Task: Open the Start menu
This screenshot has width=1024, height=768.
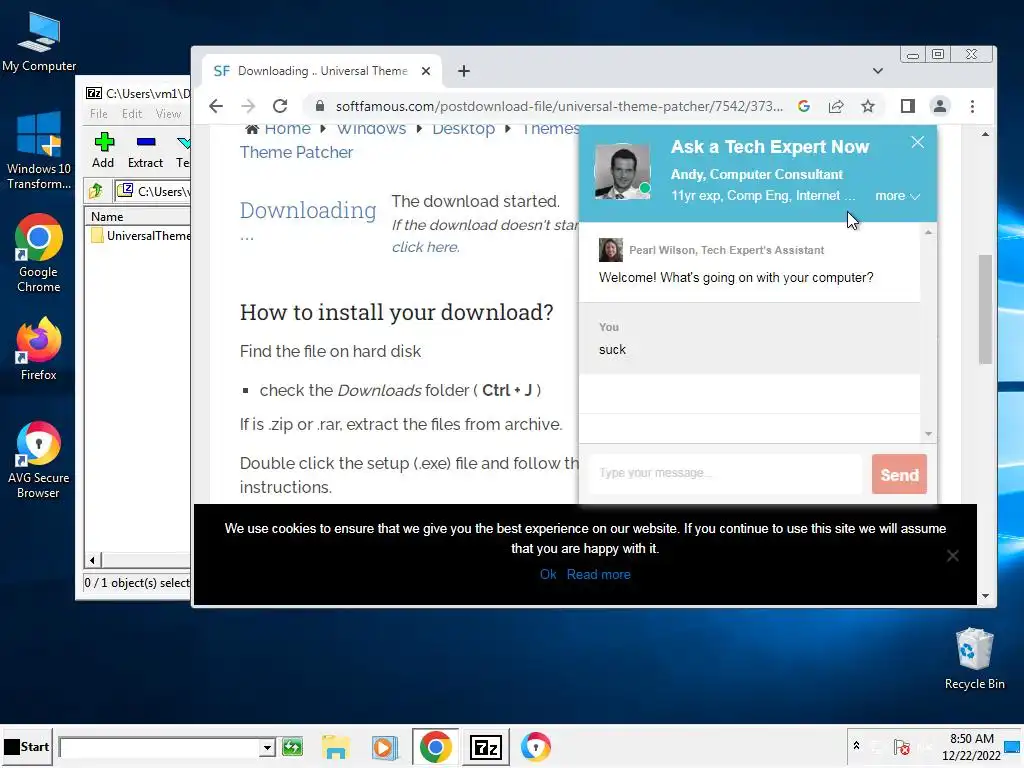Action: pyautogui.click(x=27, y=746)
